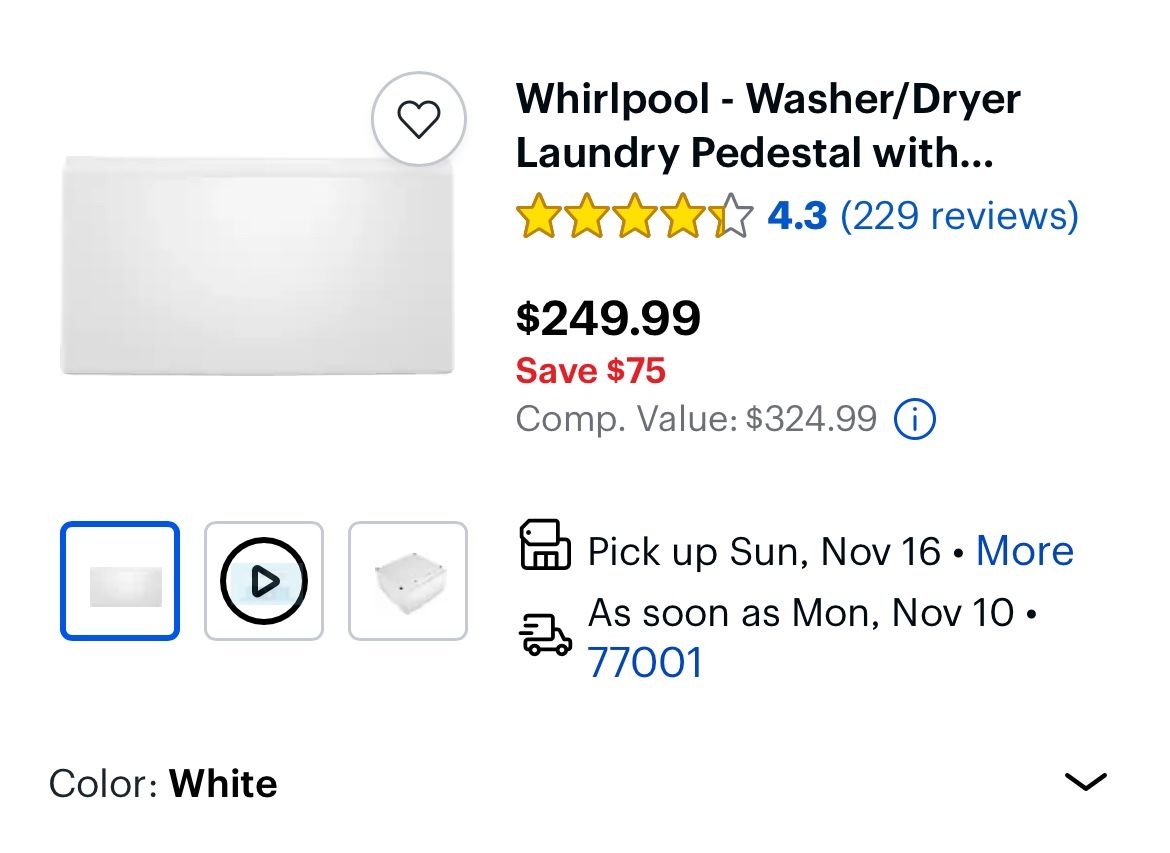Click the More pickup options link
The image size is (1170, 853).
pos(1024,549)
